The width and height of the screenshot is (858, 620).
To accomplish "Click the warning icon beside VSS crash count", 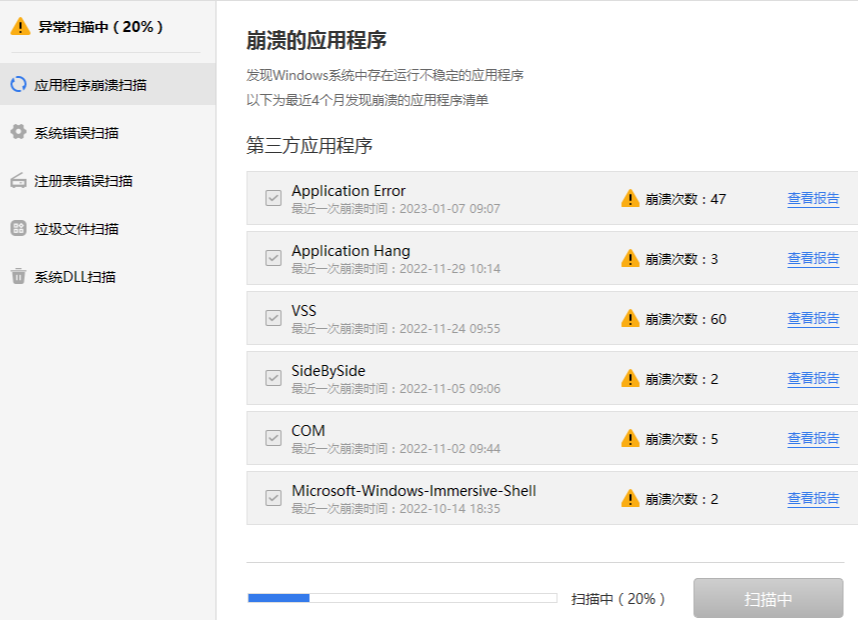I will (629, 318).
